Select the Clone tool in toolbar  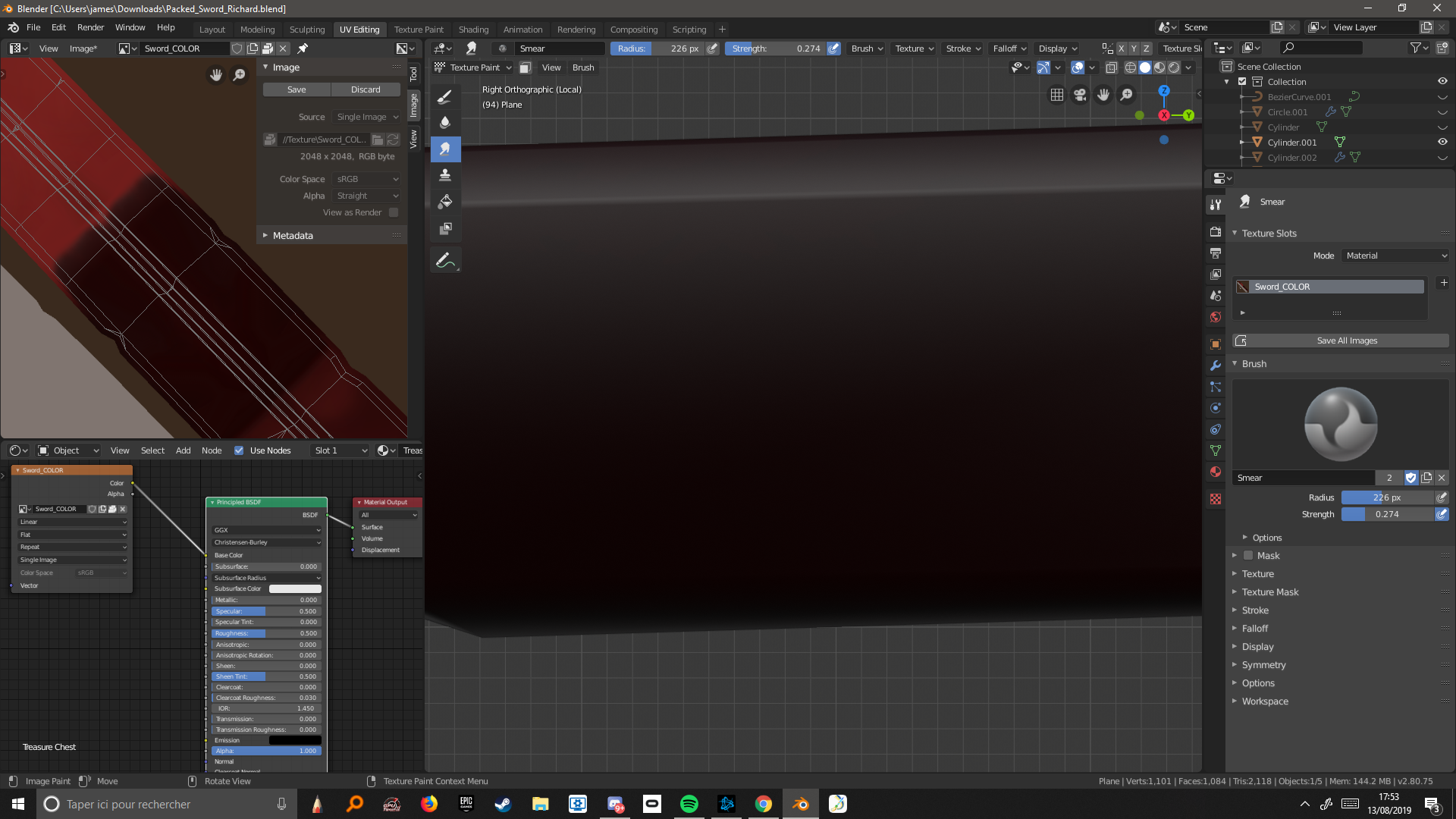(445, 174)
